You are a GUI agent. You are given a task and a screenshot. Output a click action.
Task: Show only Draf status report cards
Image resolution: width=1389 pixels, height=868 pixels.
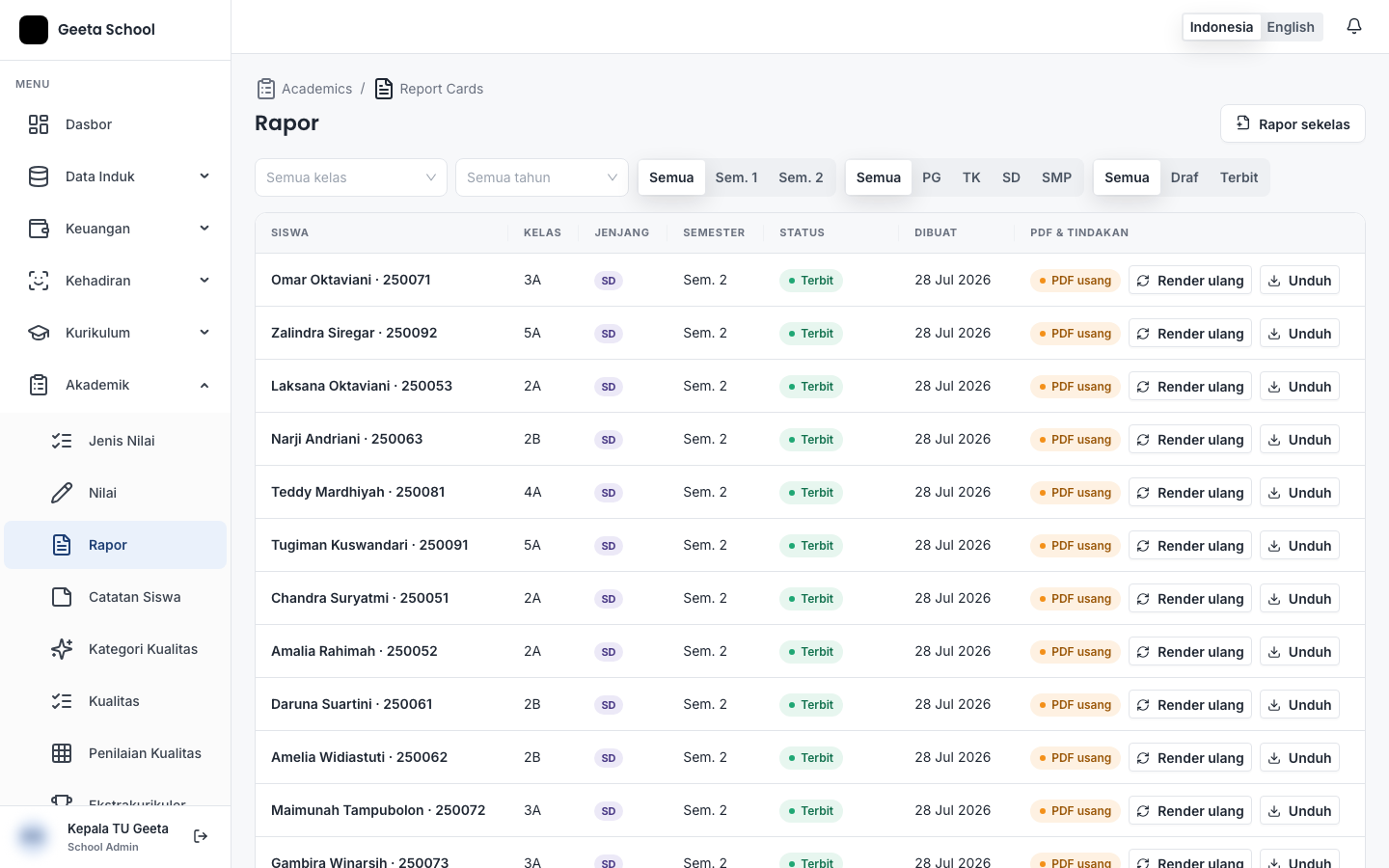tap(1185, 177)
